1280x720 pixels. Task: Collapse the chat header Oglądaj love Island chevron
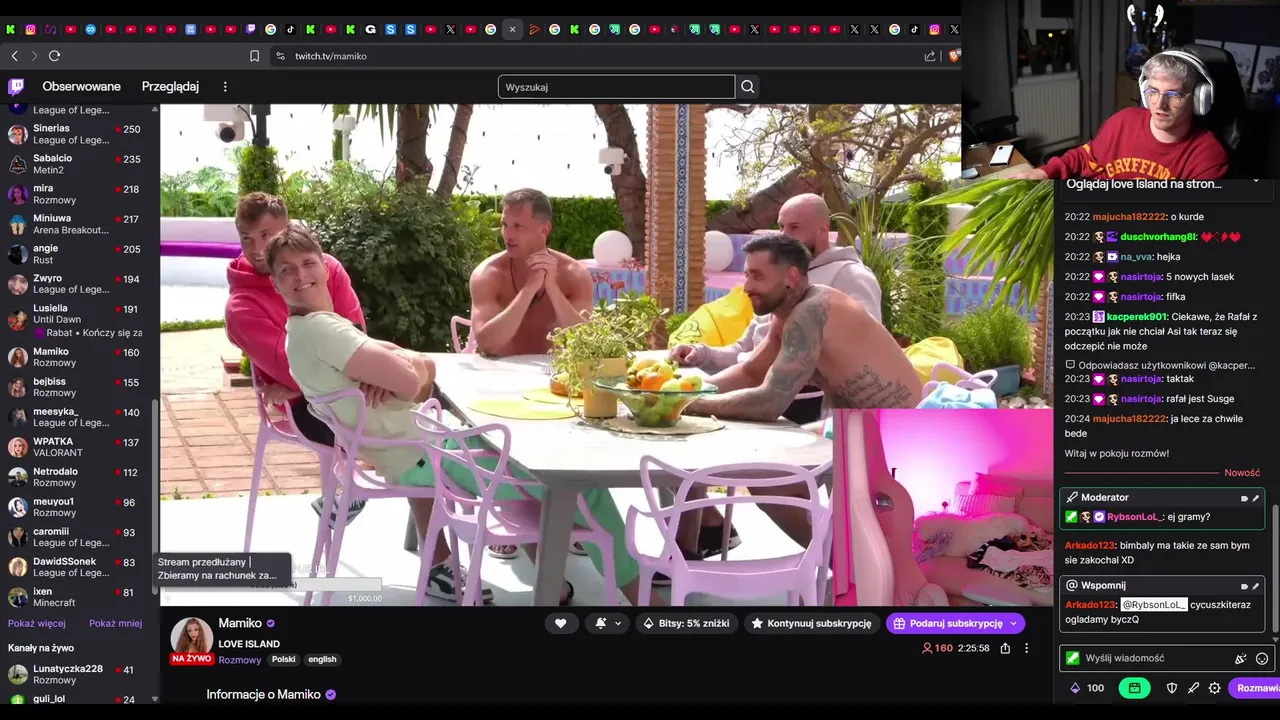coord(1256,183)
